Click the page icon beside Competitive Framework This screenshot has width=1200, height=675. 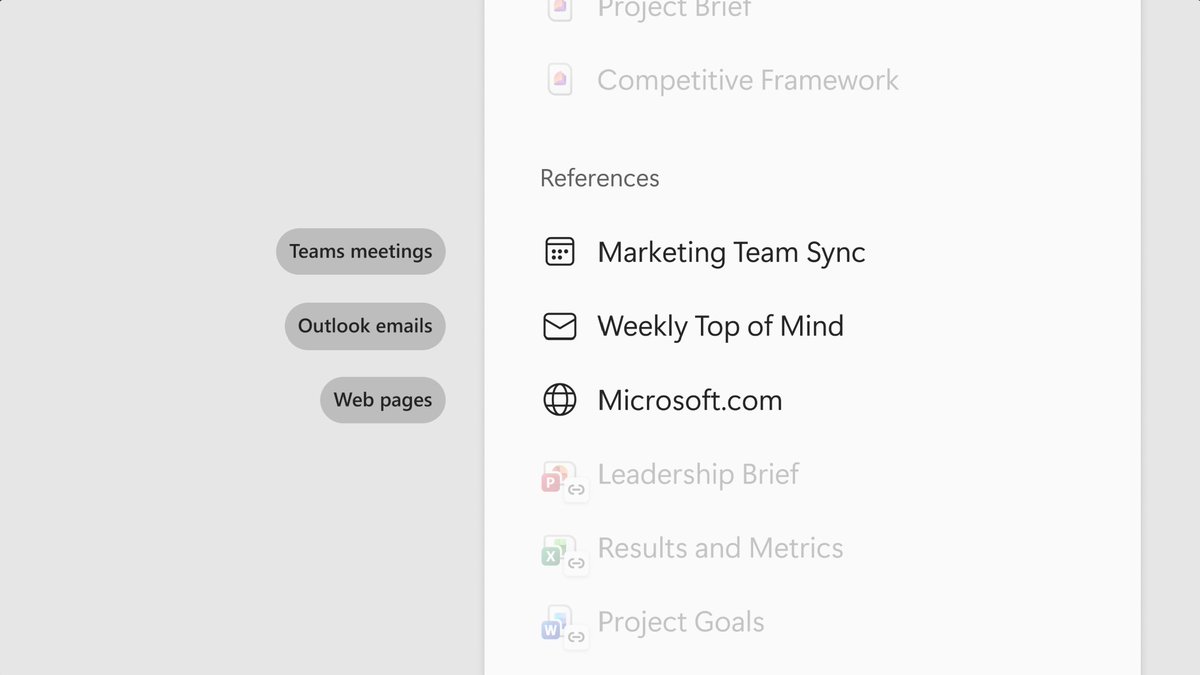click(560, 80)
